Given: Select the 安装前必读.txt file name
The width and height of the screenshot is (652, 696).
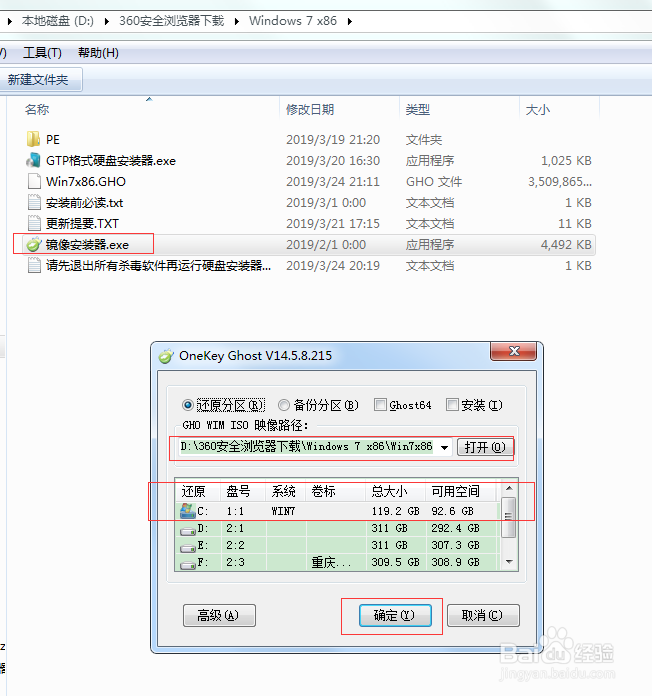Looking at the screenshot, I should [84, 203].
